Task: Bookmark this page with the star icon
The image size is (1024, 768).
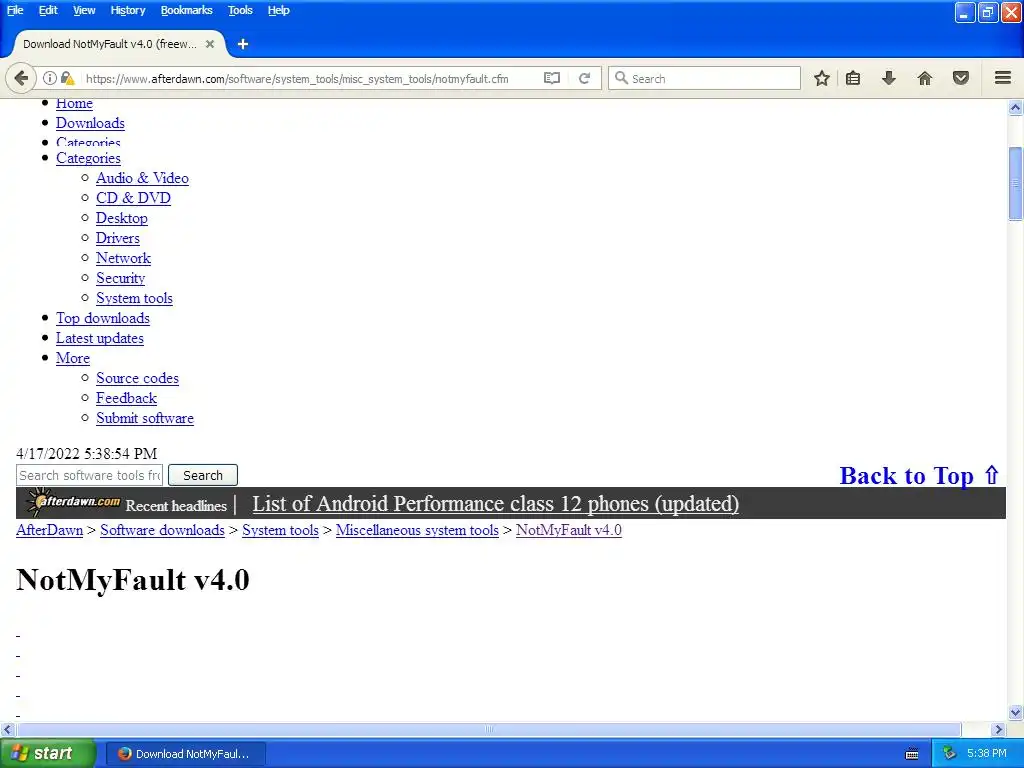Action: 822,78
